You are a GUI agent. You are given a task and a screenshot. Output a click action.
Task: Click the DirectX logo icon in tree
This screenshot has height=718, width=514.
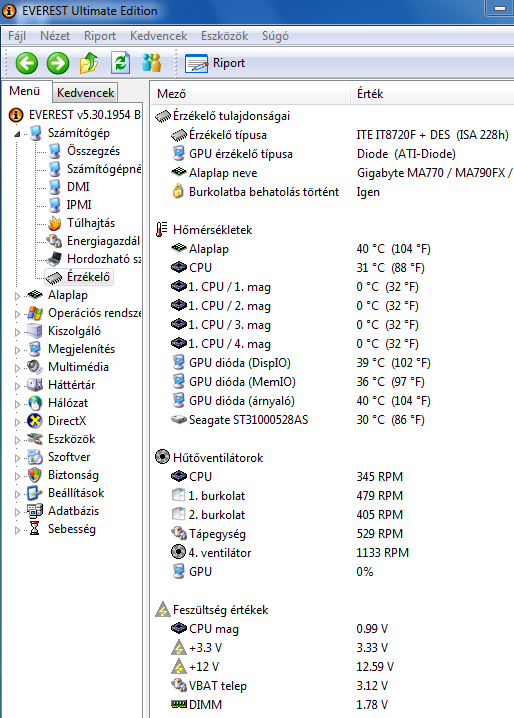pyautogui.click(x=35, y=421)
